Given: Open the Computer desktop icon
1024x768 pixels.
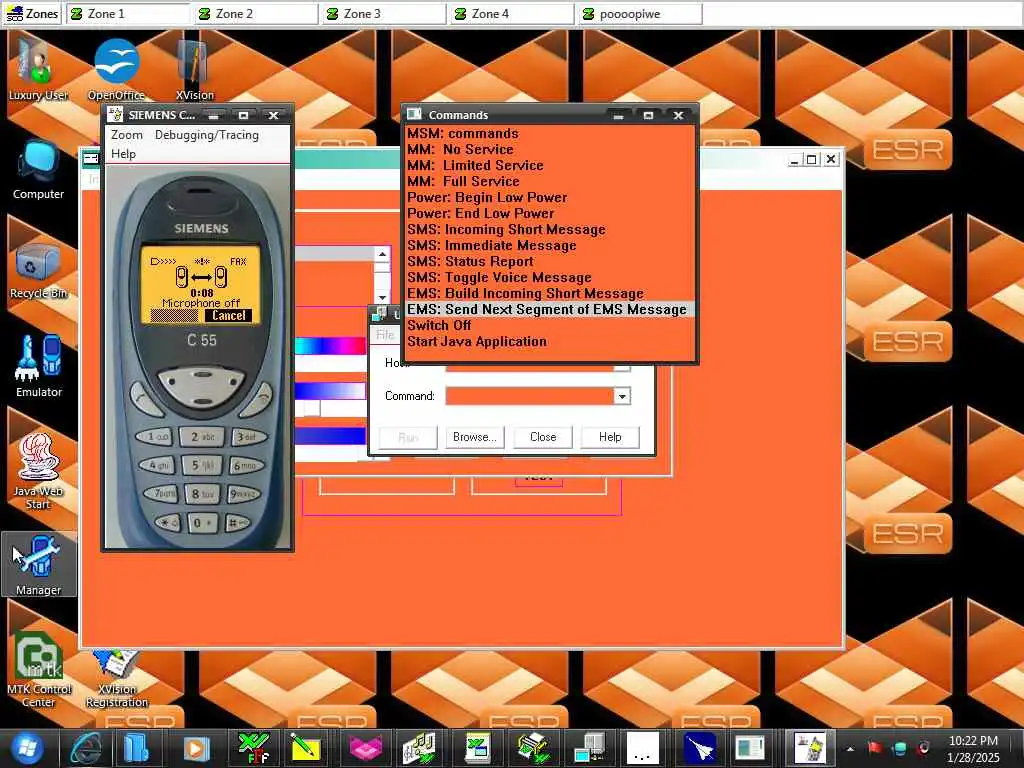Looking at the screenshot, I should (x=38, y=168).
